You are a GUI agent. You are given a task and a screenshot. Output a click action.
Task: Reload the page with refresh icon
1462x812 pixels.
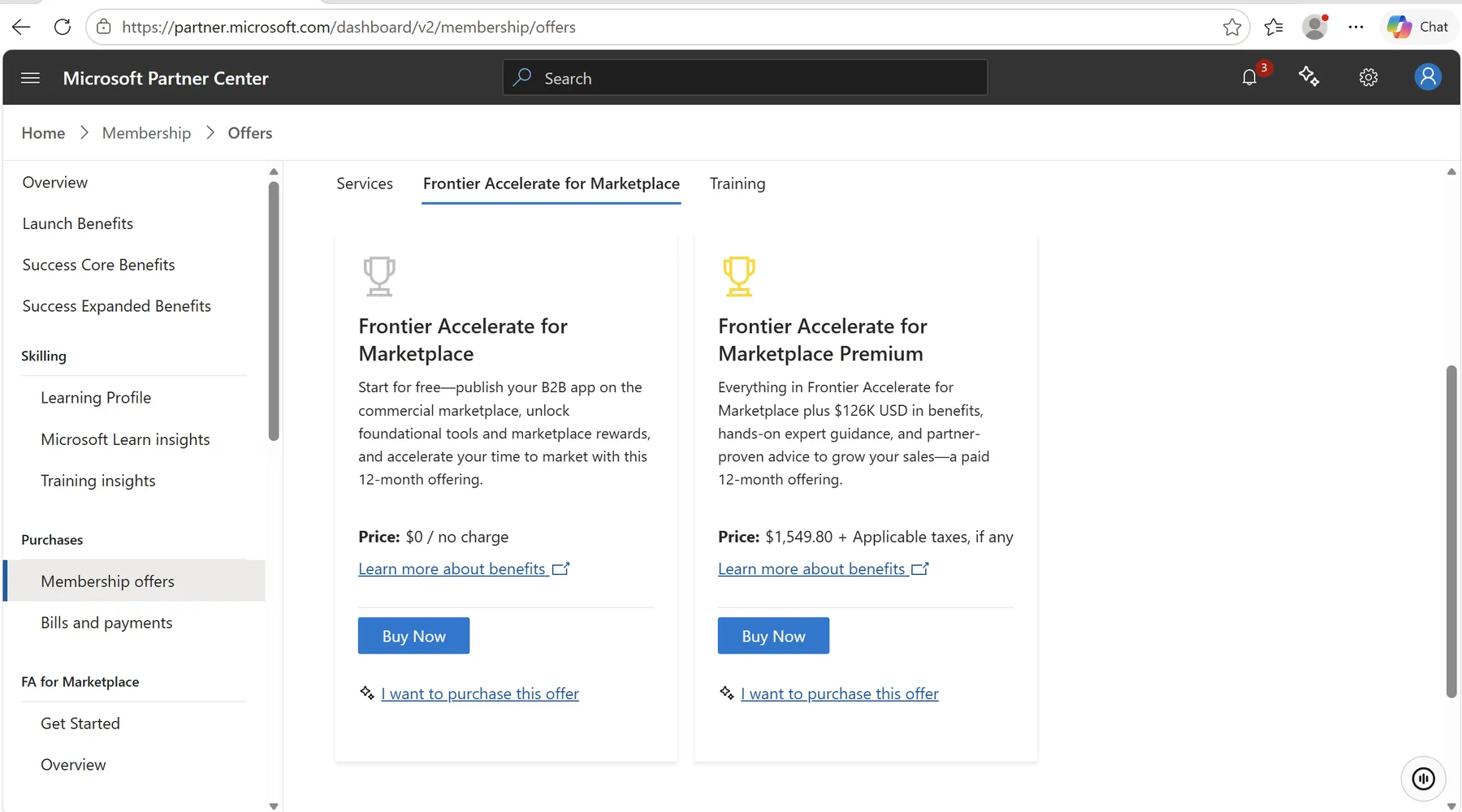(x=63, y=27)
